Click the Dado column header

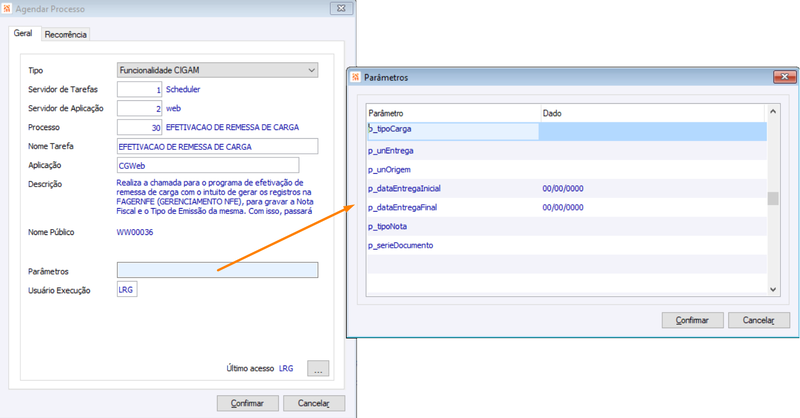(x=653, y=113)
